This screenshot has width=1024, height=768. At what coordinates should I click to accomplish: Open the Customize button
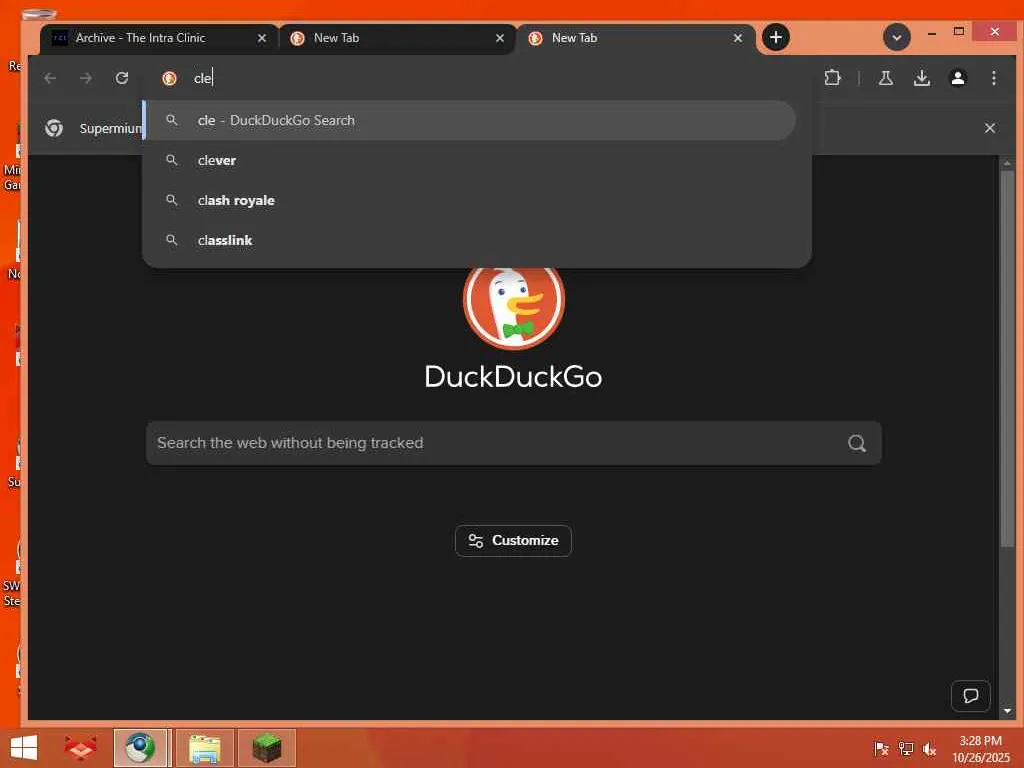(513, 541)
